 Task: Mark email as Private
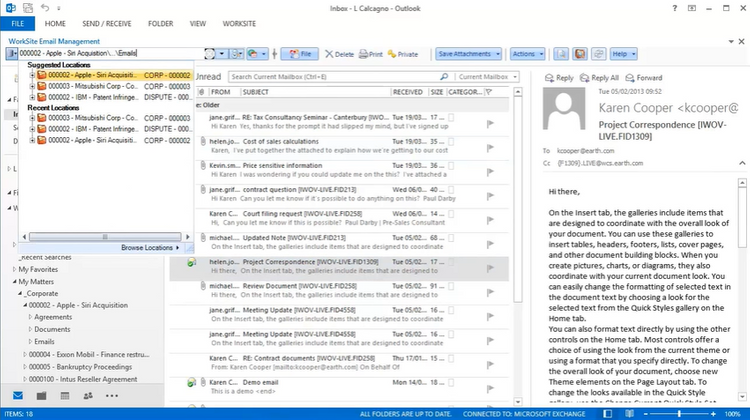click(403, 54)
